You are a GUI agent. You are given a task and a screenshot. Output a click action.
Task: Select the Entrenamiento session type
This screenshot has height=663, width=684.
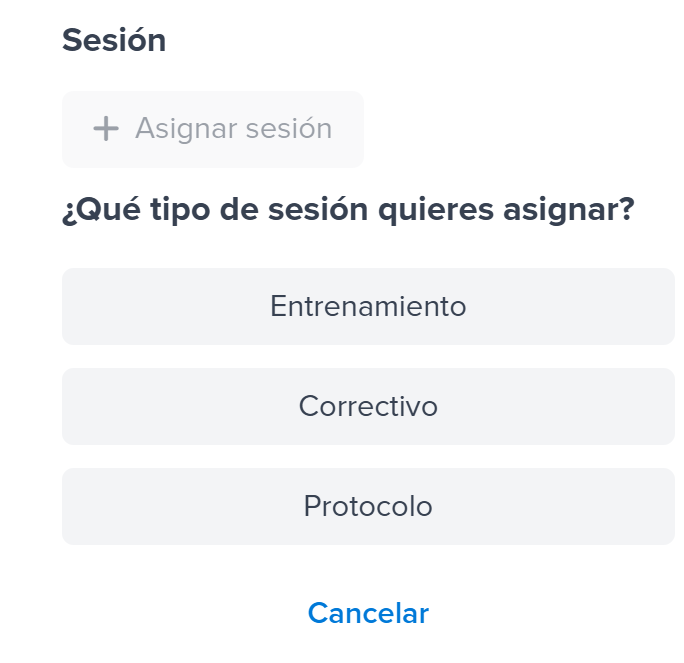click(368, 306)
